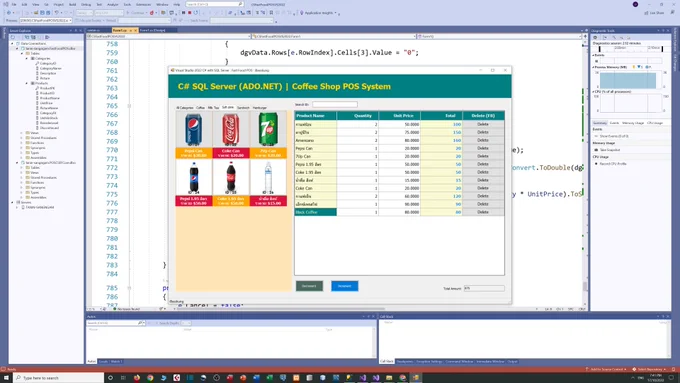The image size is (680, 383).
Task: Open the Memory Usage tab in Diagnostic Tools
Action: coord(633,123)
